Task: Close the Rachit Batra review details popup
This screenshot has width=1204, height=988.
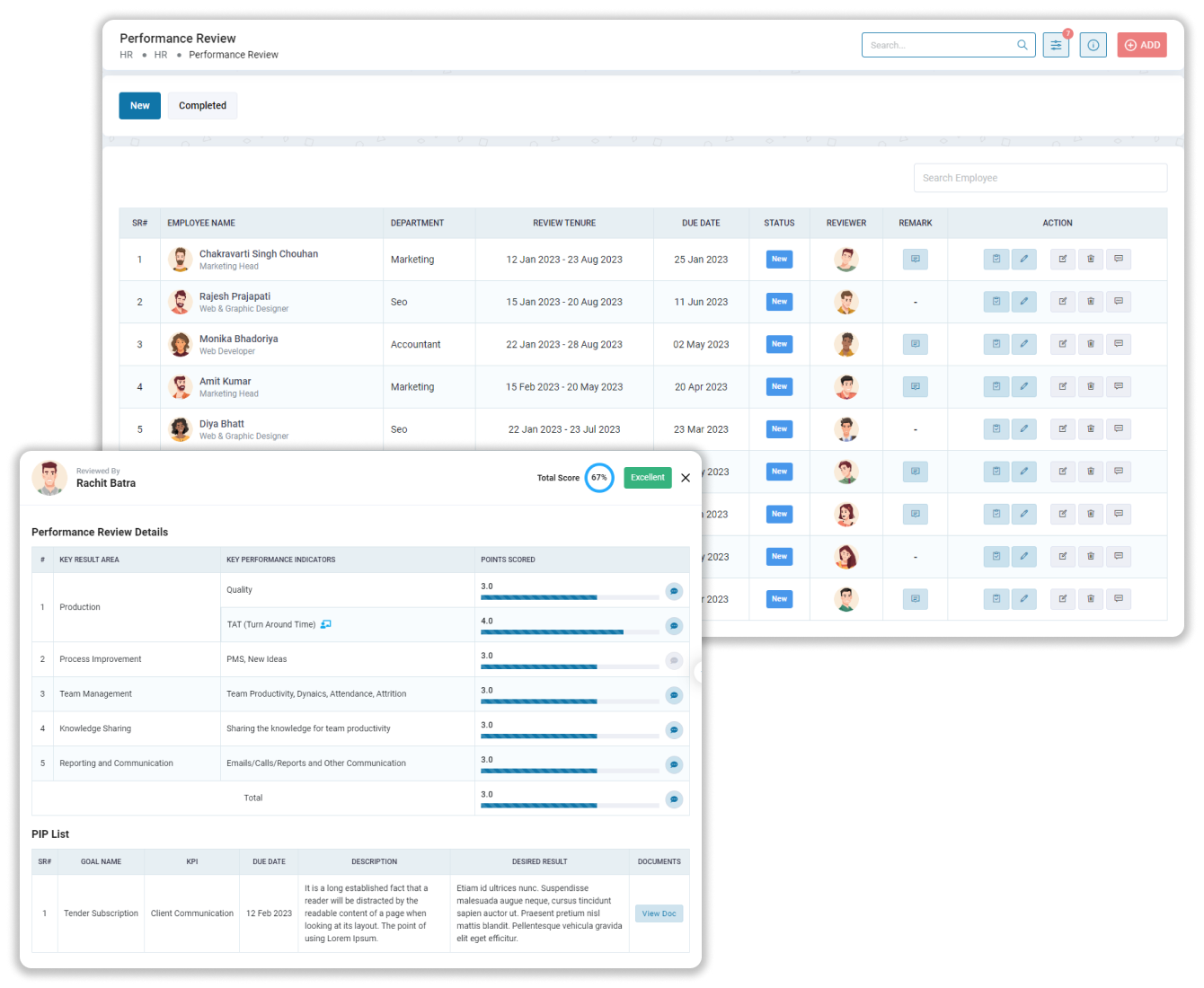Action: pyautogui.click(x=686, y=477)
